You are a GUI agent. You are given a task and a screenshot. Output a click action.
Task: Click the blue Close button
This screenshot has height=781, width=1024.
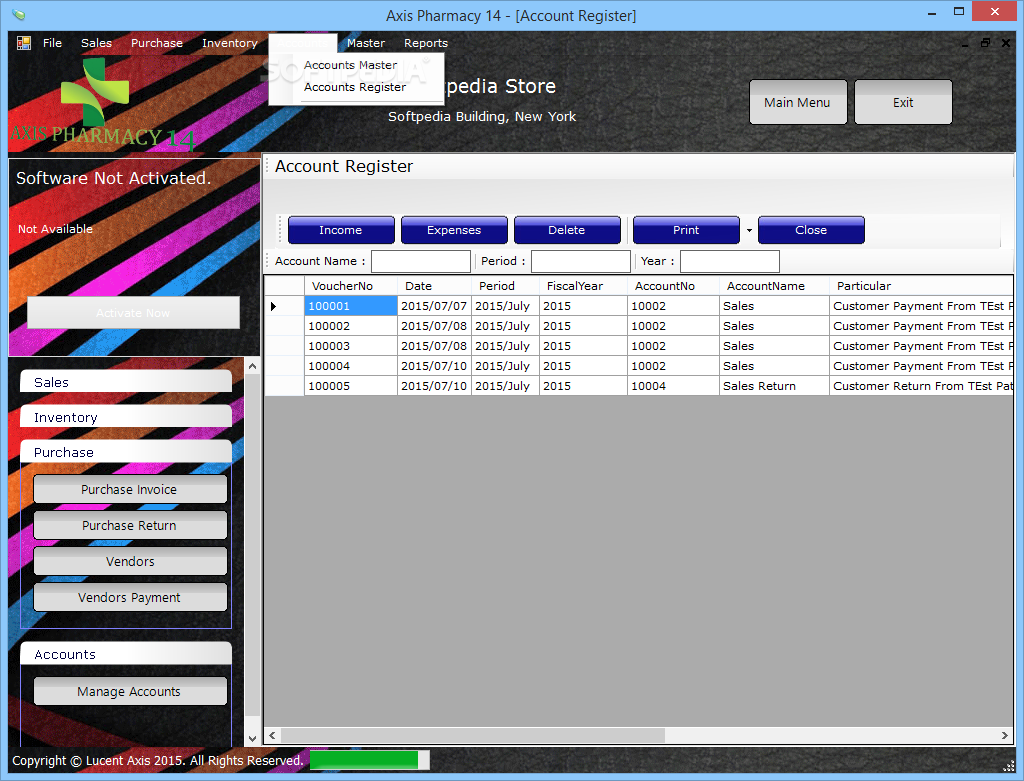tap(811, 231)
